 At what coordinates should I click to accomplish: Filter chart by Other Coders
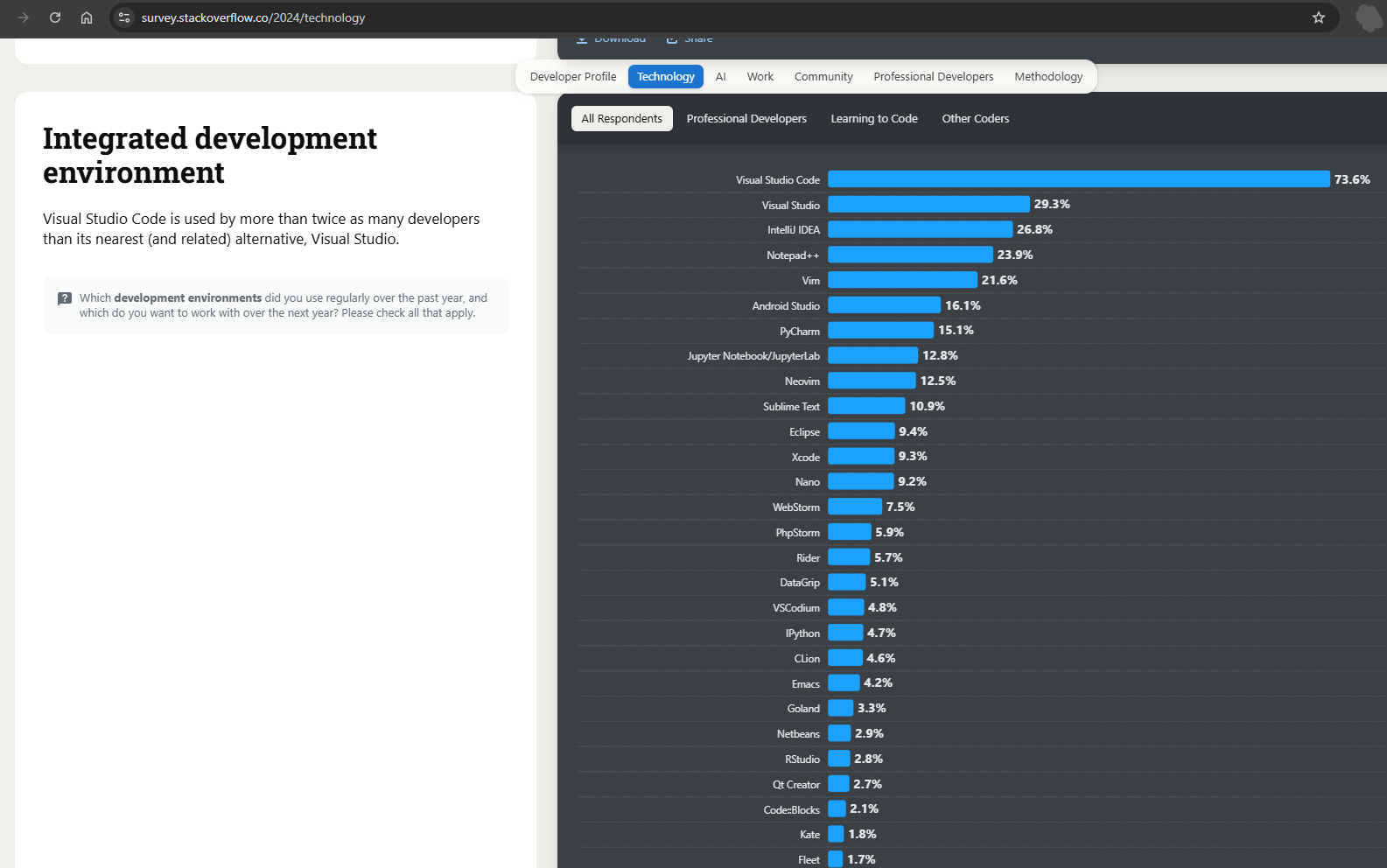pos(976,119)
